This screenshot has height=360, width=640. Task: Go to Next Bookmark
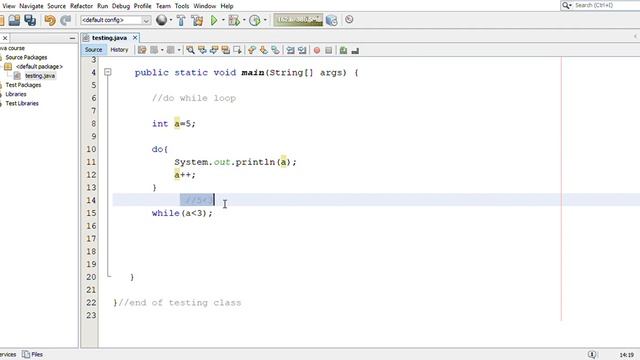pos(264,50)
